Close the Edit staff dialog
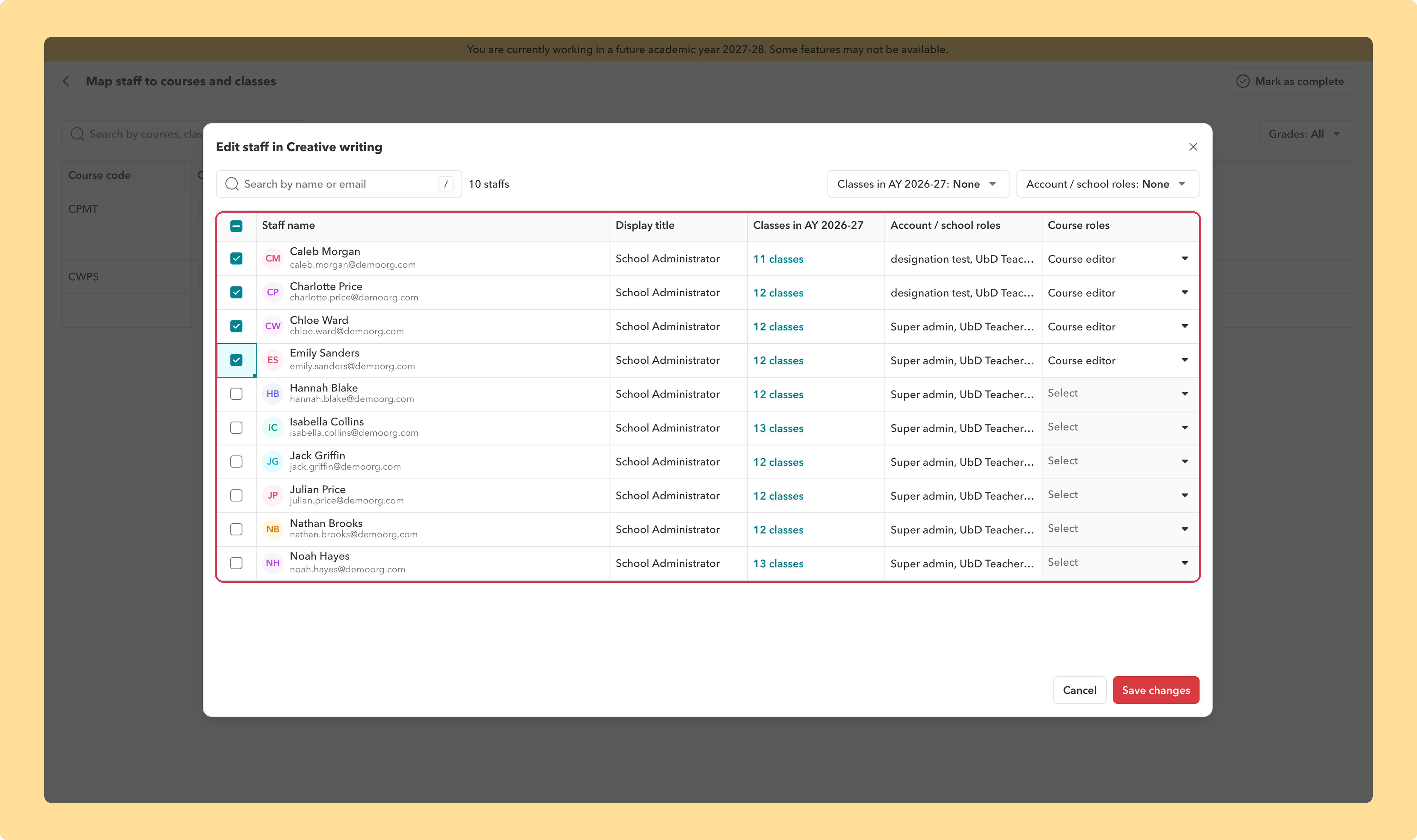1417x840 pixels. [x=1193, y=147]
